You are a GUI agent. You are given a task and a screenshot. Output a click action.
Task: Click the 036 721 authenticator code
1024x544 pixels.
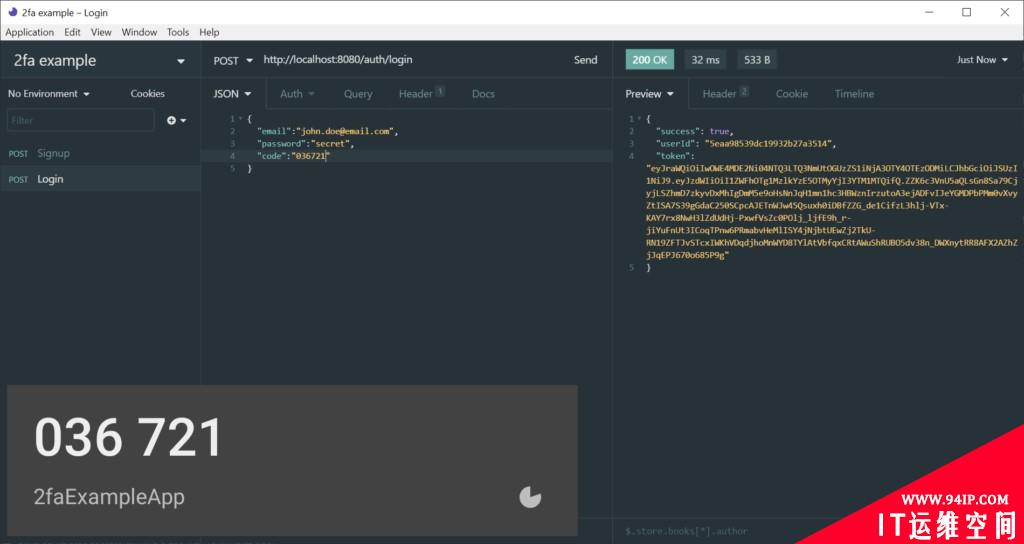[x=129, y=437]
